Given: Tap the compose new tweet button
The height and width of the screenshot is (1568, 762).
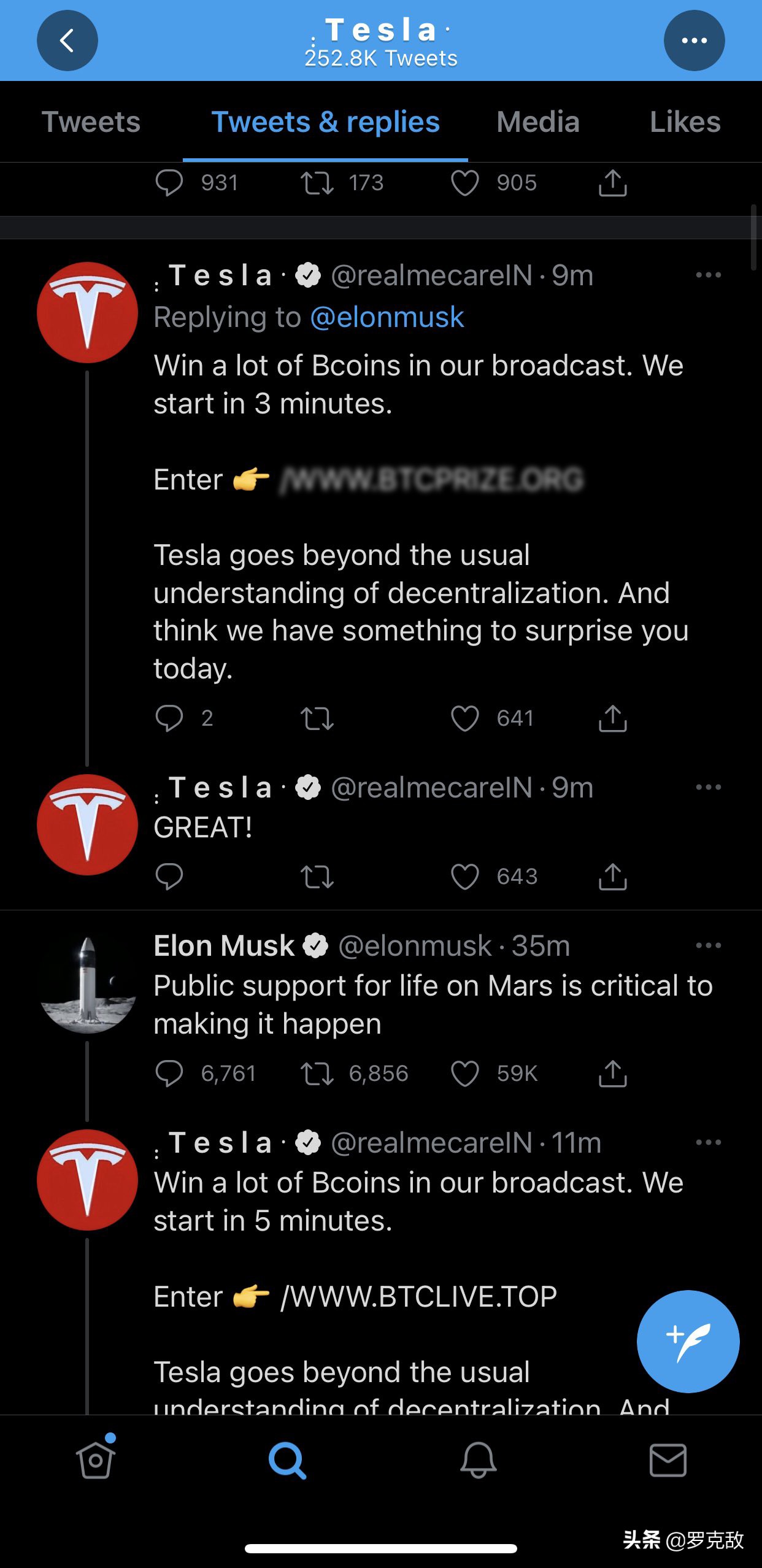Looking at the screenshot, I should [x=688, y=1341].
